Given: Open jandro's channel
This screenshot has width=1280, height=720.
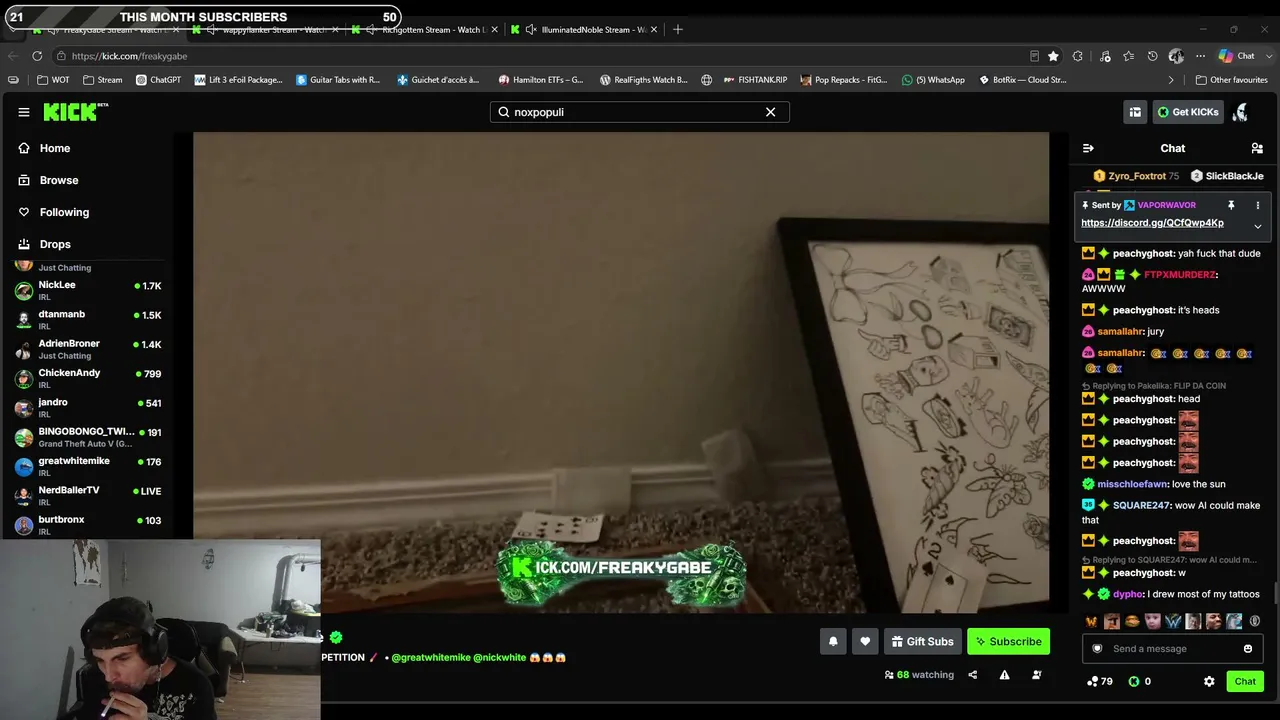Looking at the screenshot, I should click(x=88, y=407).
